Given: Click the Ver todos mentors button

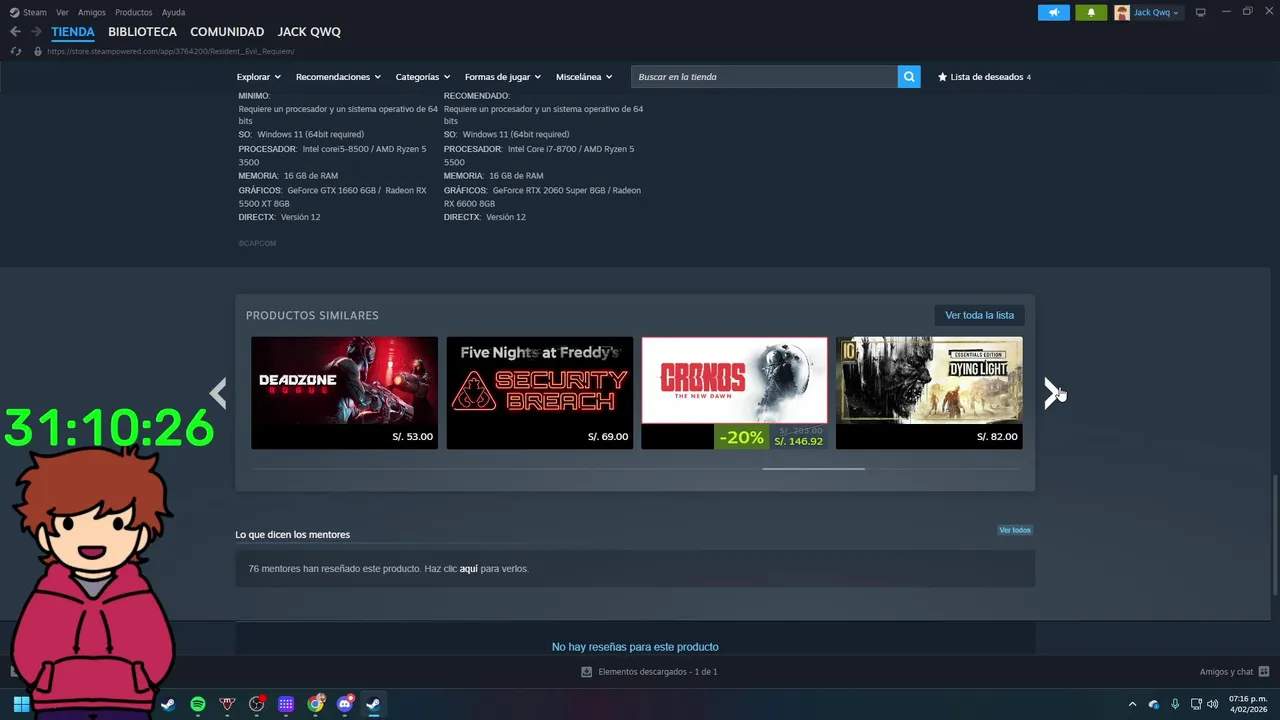Looking at the screenshot, I should point(1014,530).
